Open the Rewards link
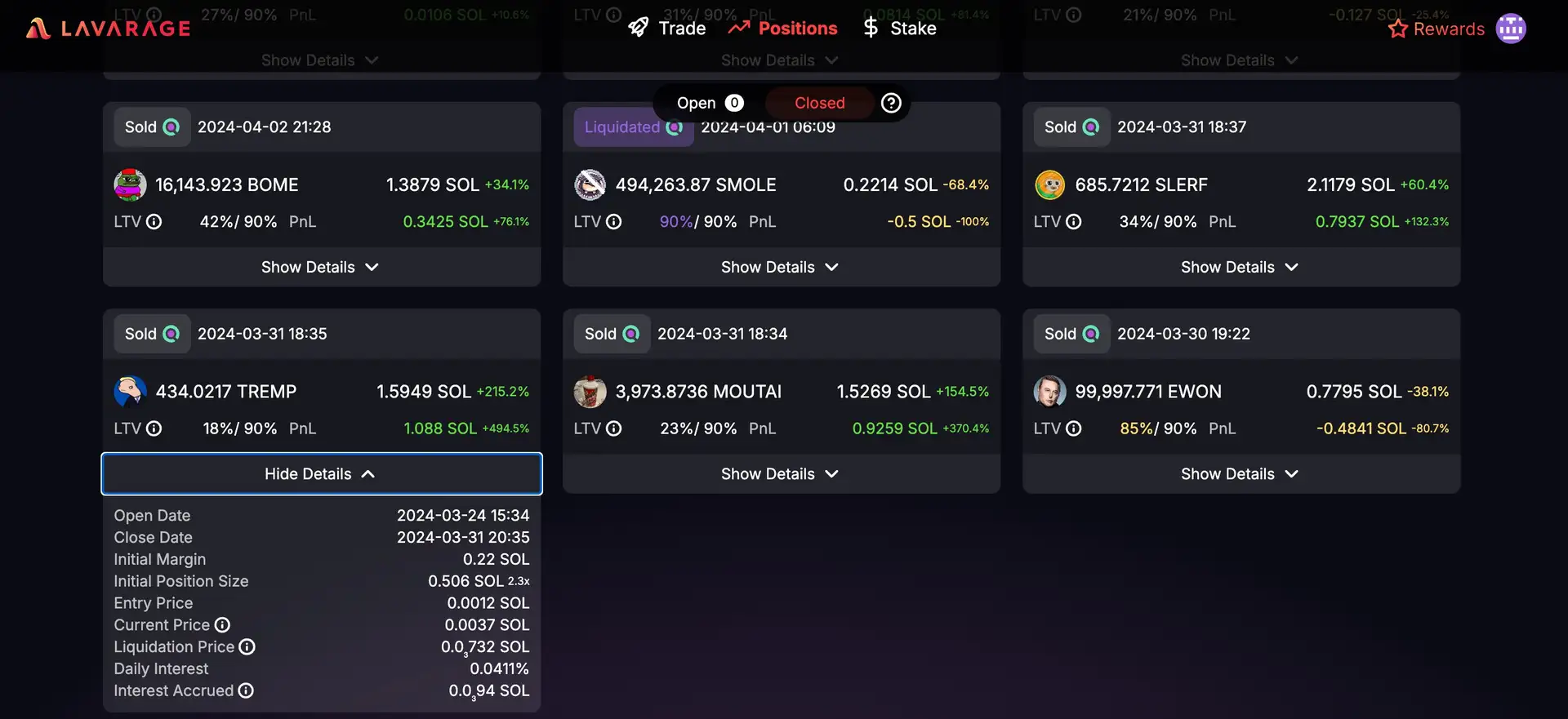The width and height of the screenshot is (1568, 719). click(x=1437, y=29)
